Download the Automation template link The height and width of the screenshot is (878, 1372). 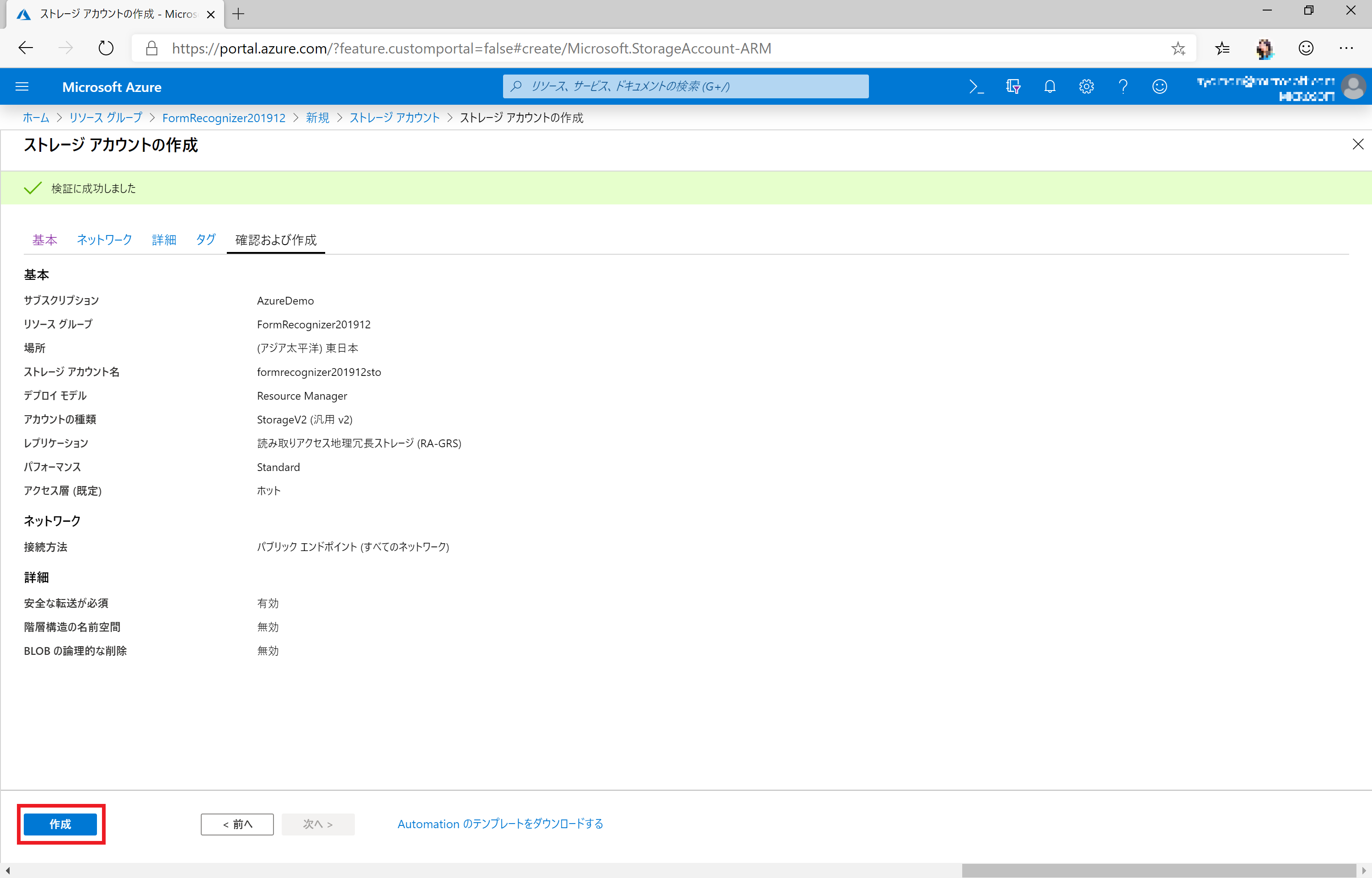500,824
